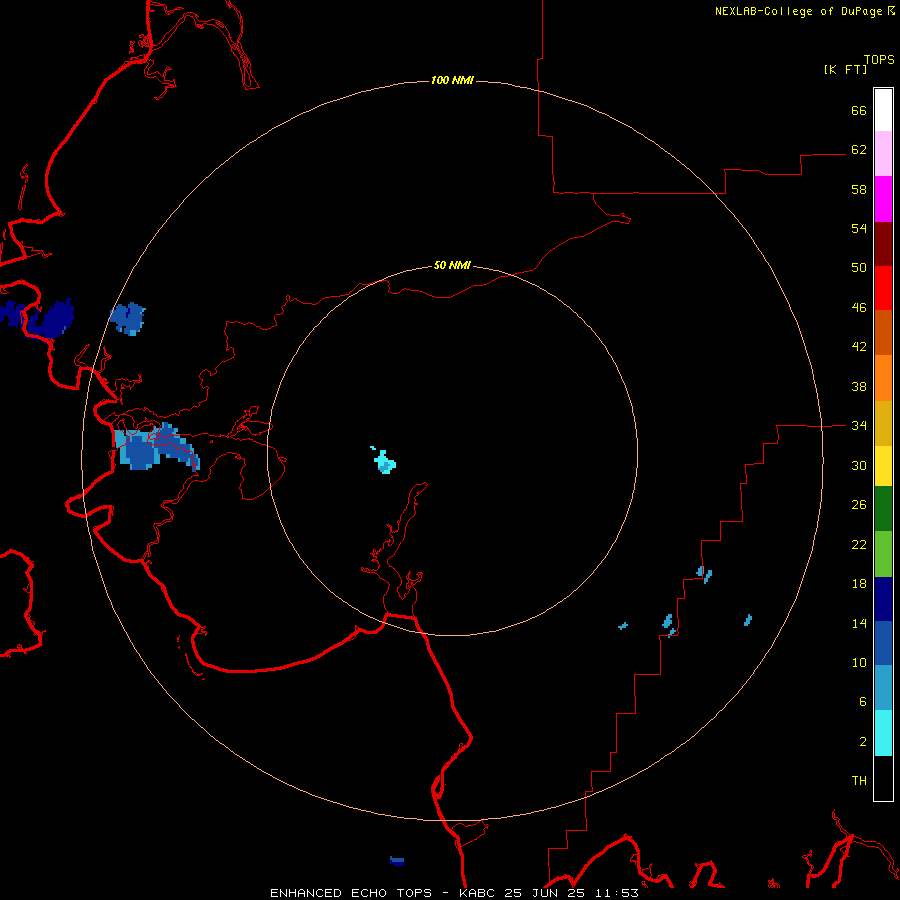Image resolution: width=900 pixels, height=900 pixels.
Task: Click the legend value 58
Action: 859,189
